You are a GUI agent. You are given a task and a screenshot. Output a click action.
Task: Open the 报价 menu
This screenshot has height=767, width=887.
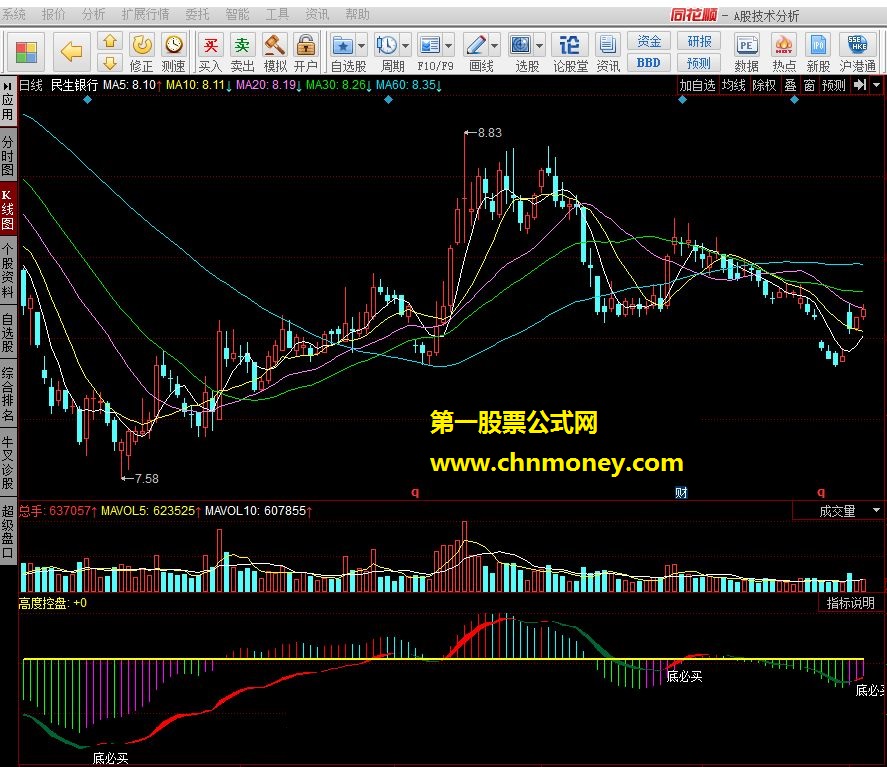point(54,14)
